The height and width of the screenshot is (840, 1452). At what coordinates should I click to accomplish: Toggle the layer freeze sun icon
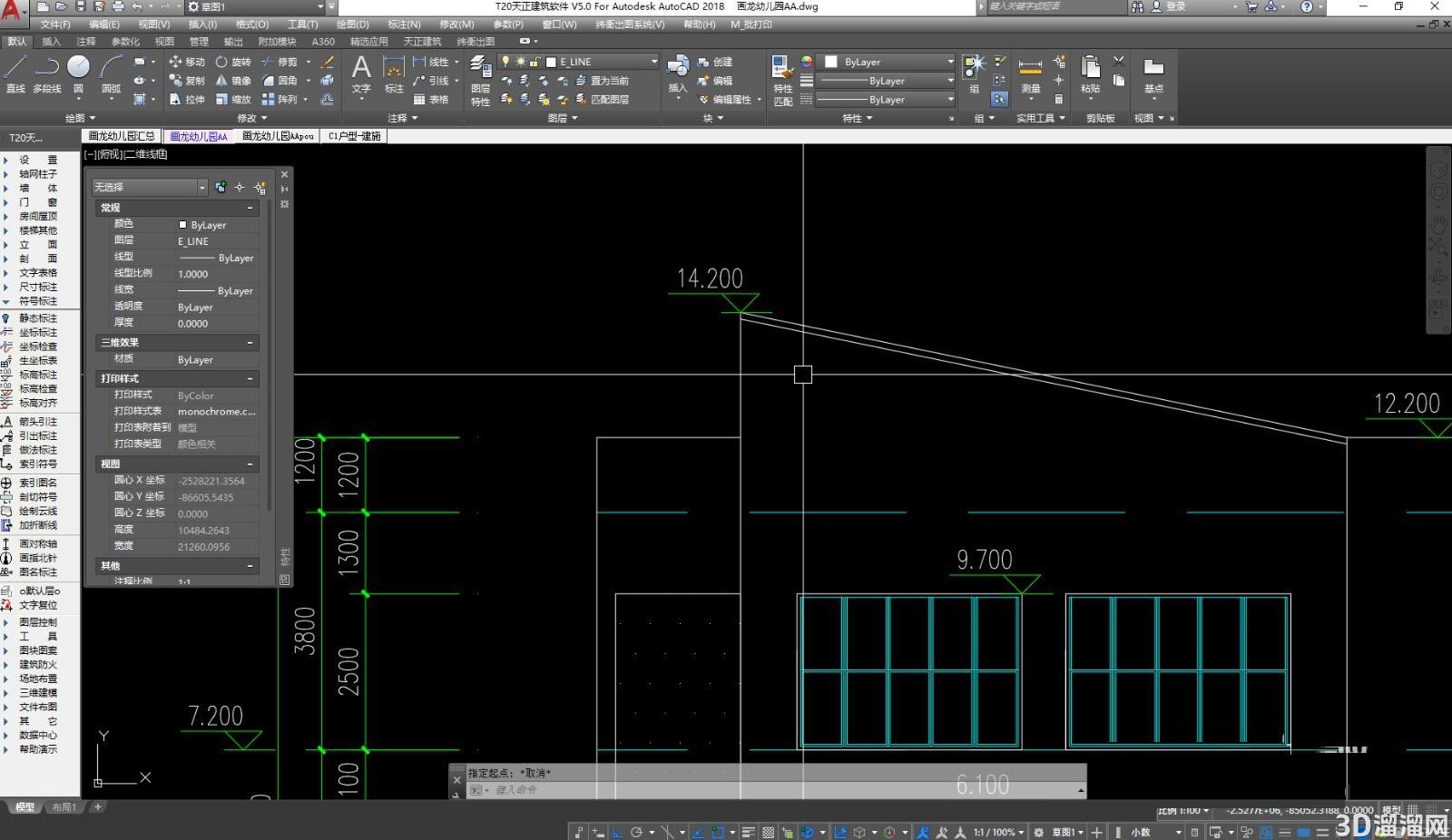click(520, 62)
